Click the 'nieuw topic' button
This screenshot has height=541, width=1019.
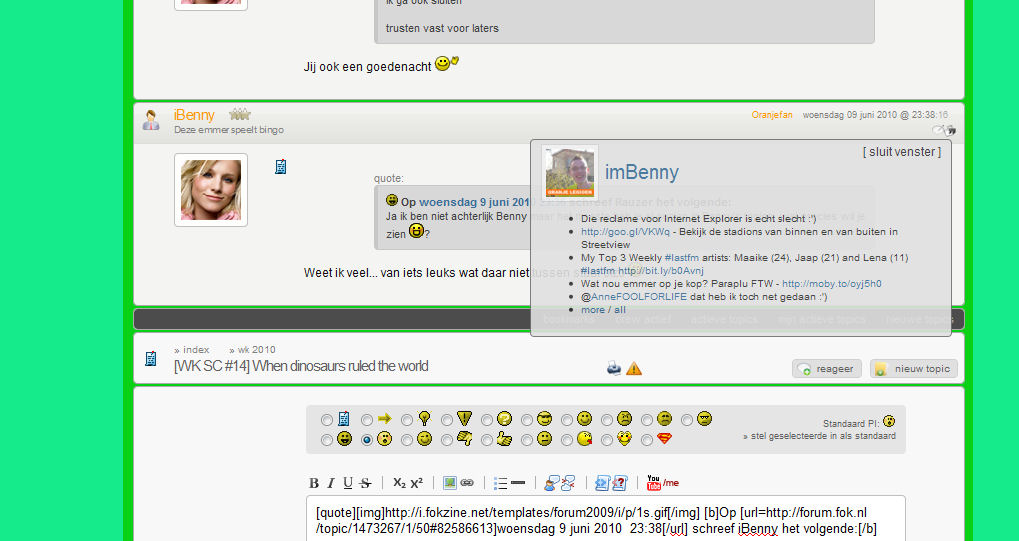pos(913,369)
